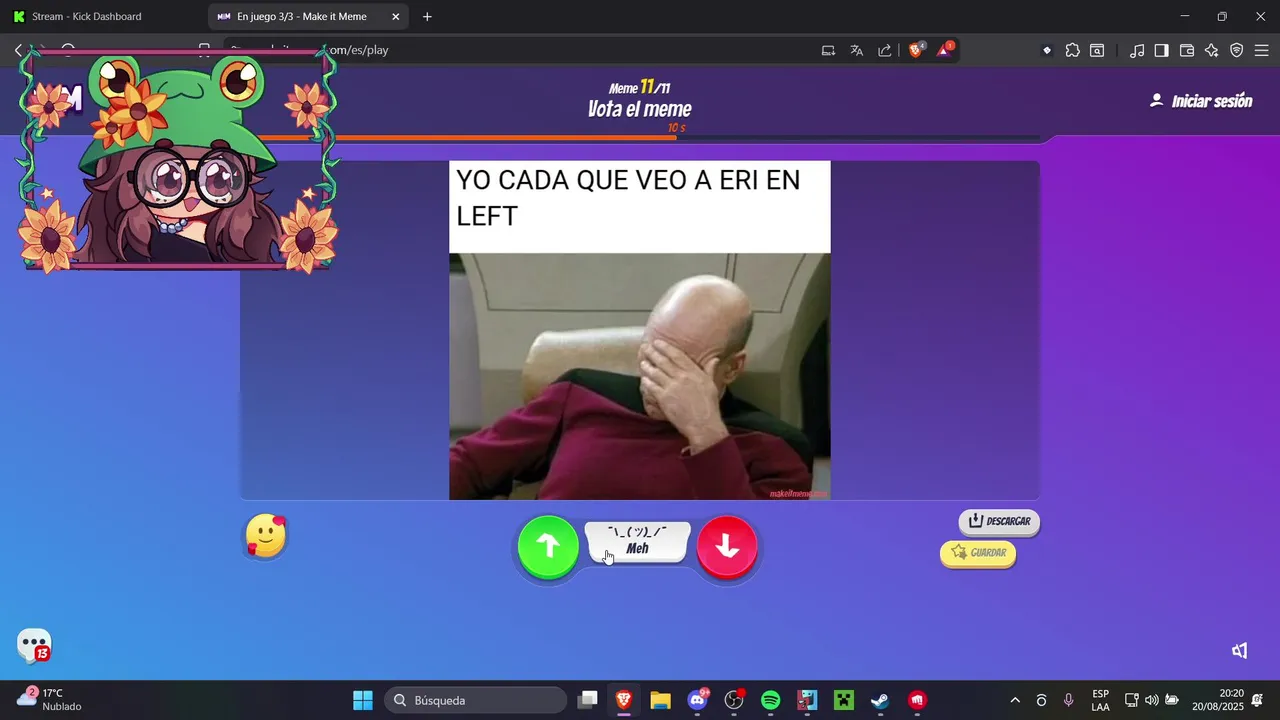Open File Explorer from the taskbar

pyautogui.click(x=660, y=700)
